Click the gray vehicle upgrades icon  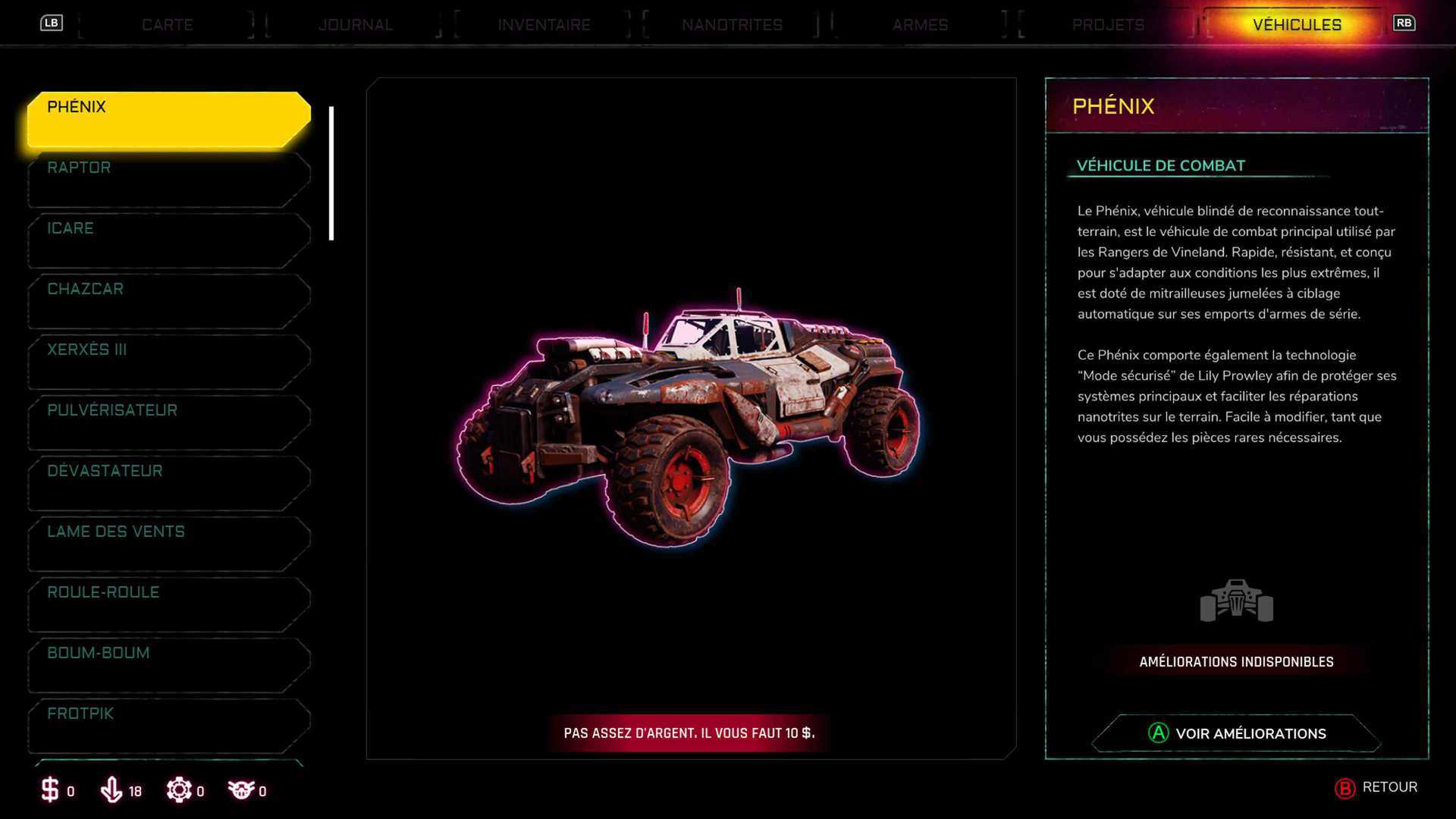[1236, 601]
